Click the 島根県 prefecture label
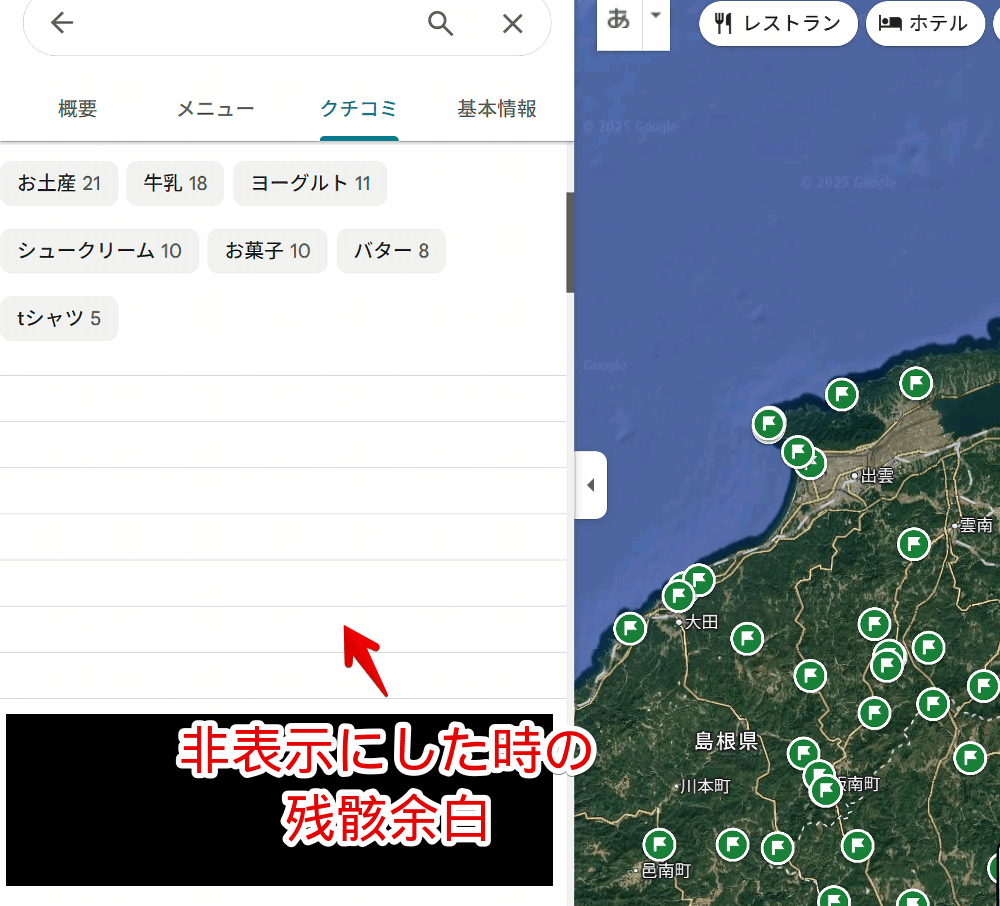This screenshot has height=906, width=1000. coord(726,741)
